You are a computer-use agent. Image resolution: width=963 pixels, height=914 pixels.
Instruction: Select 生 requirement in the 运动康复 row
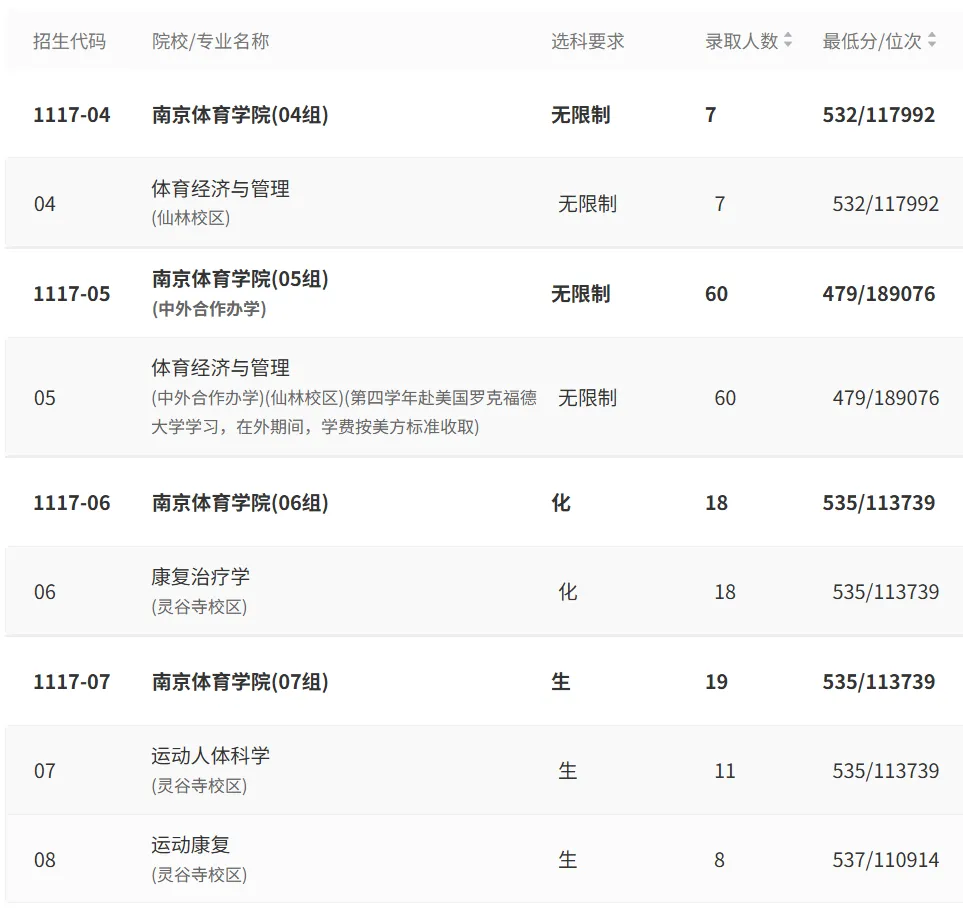click(567, 859)
